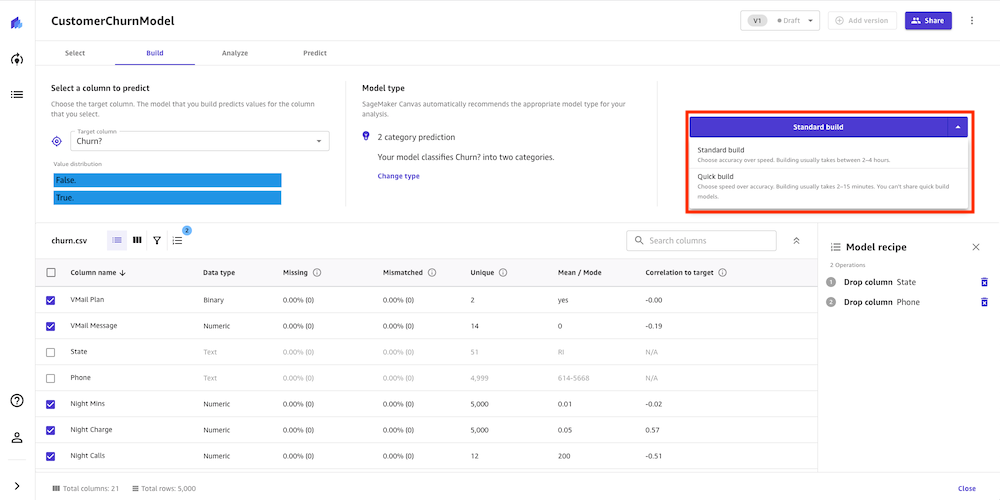Click the Data type column header
Image resolution: width=1000 pixels, height=500 pixels.
tap(219, 272)
